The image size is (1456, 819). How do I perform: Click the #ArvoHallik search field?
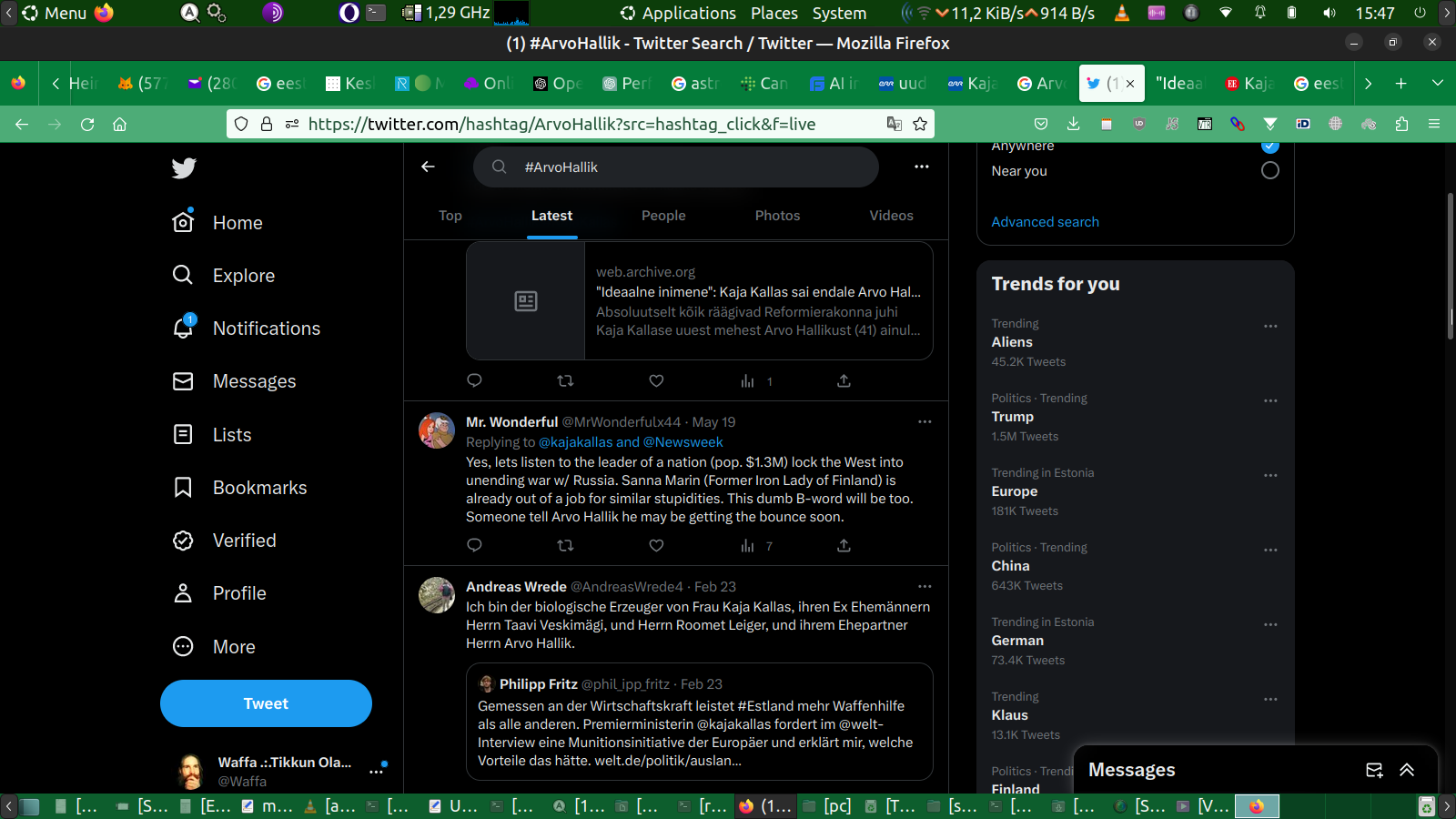point(676,167)
